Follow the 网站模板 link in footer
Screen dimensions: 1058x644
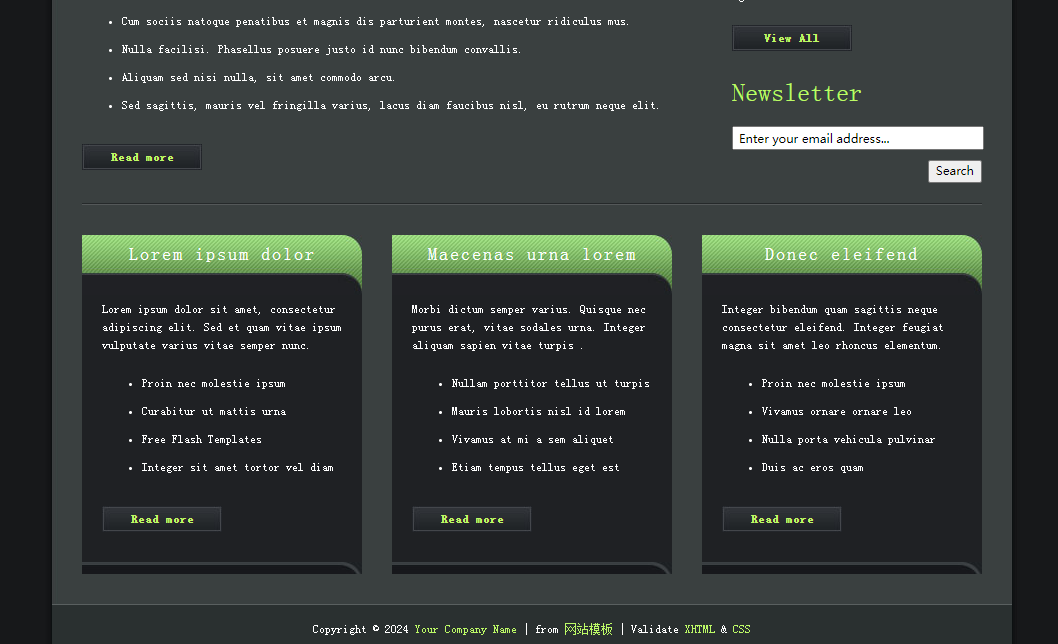pyautogui.click(x=588, y=629)
